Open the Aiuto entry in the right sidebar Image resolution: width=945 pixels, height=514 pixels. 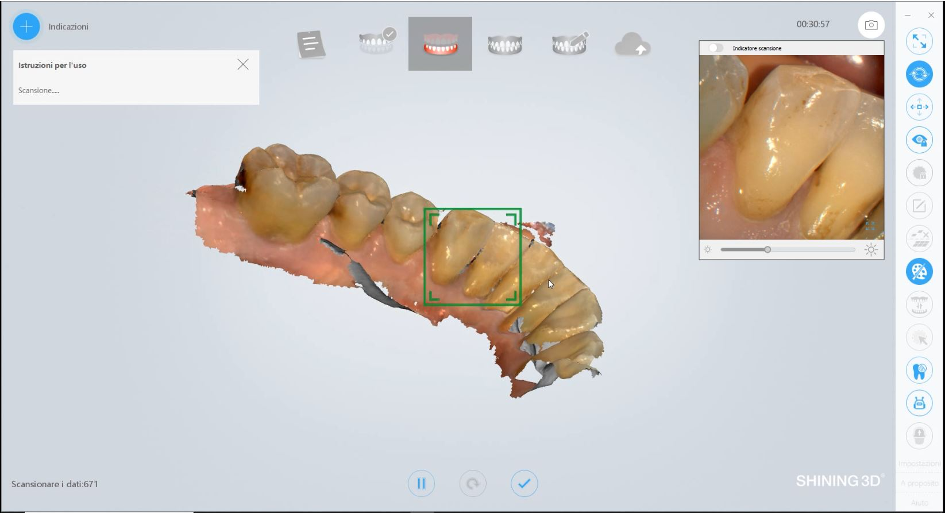click(x=919, y=503)
